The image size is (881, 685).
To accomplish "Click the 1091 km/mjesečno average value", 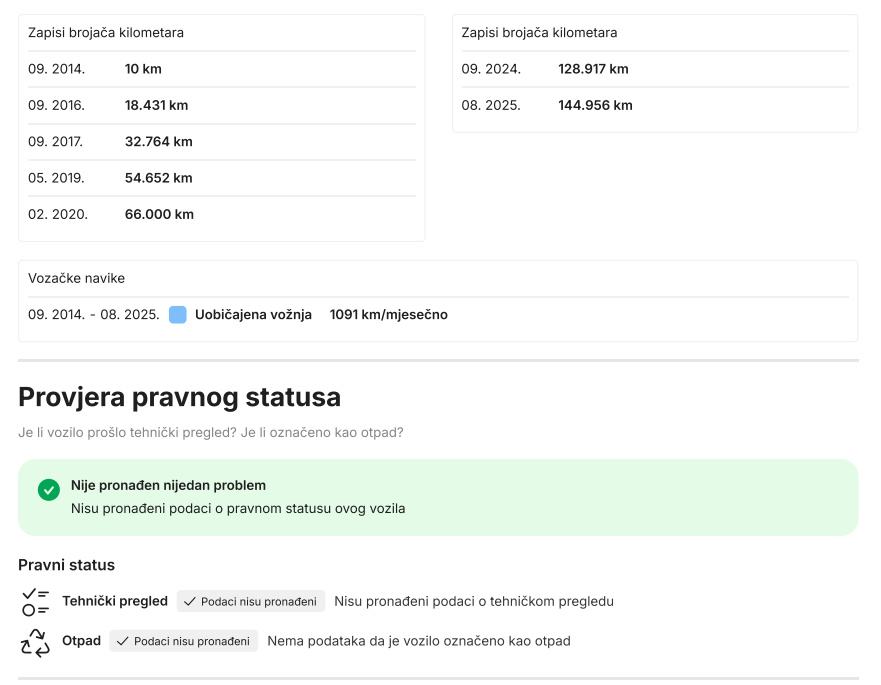I will click(388, 315).
